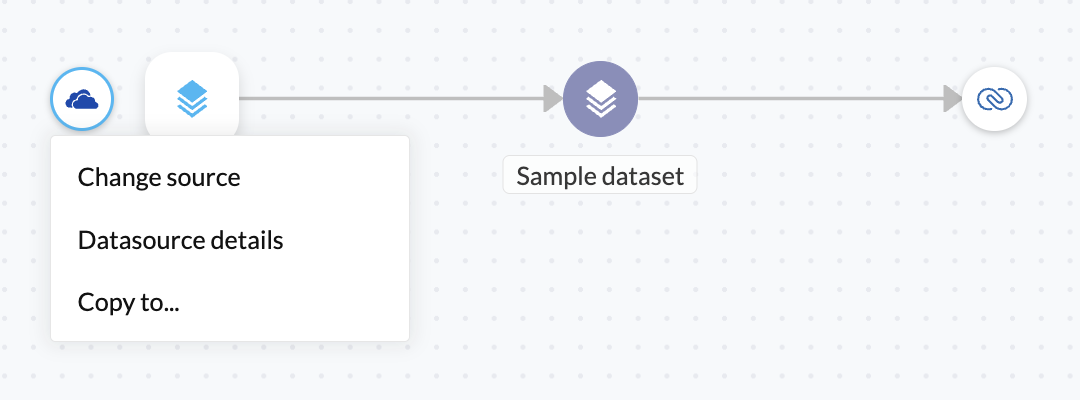The height and width of the screenshot is (400, 1080).
Task: Select the "Copy to..." menu option
Action: pos(129,302)
